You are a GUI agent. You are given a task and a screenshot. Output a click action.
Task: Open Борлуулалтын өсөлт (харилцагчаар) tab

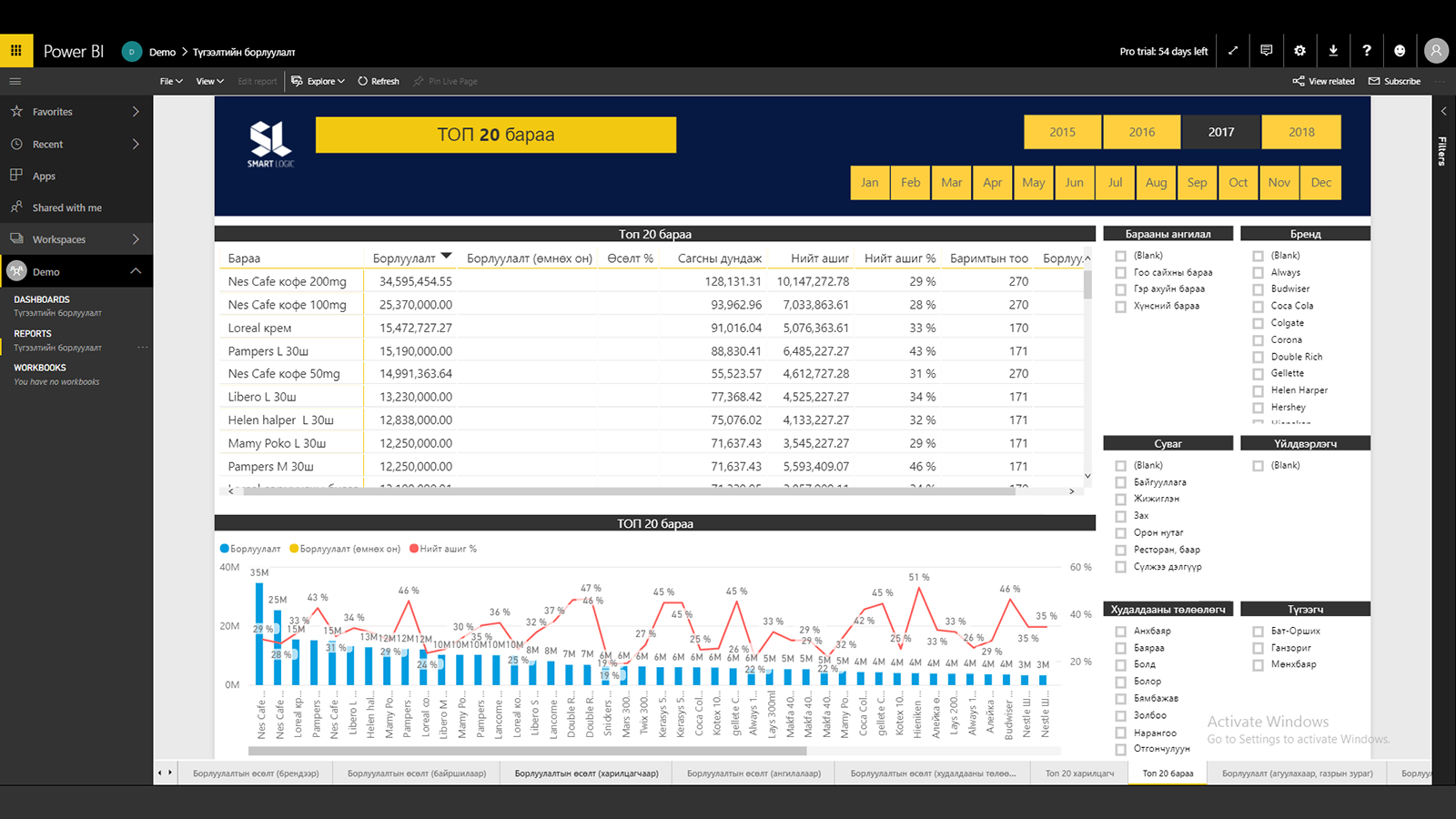586,773
